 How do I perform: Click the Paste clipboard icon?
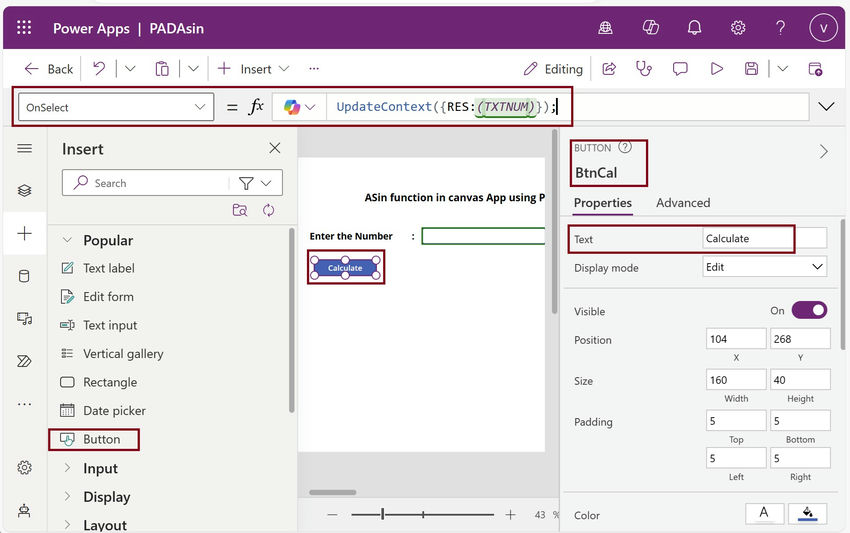[x=162, y=69]
